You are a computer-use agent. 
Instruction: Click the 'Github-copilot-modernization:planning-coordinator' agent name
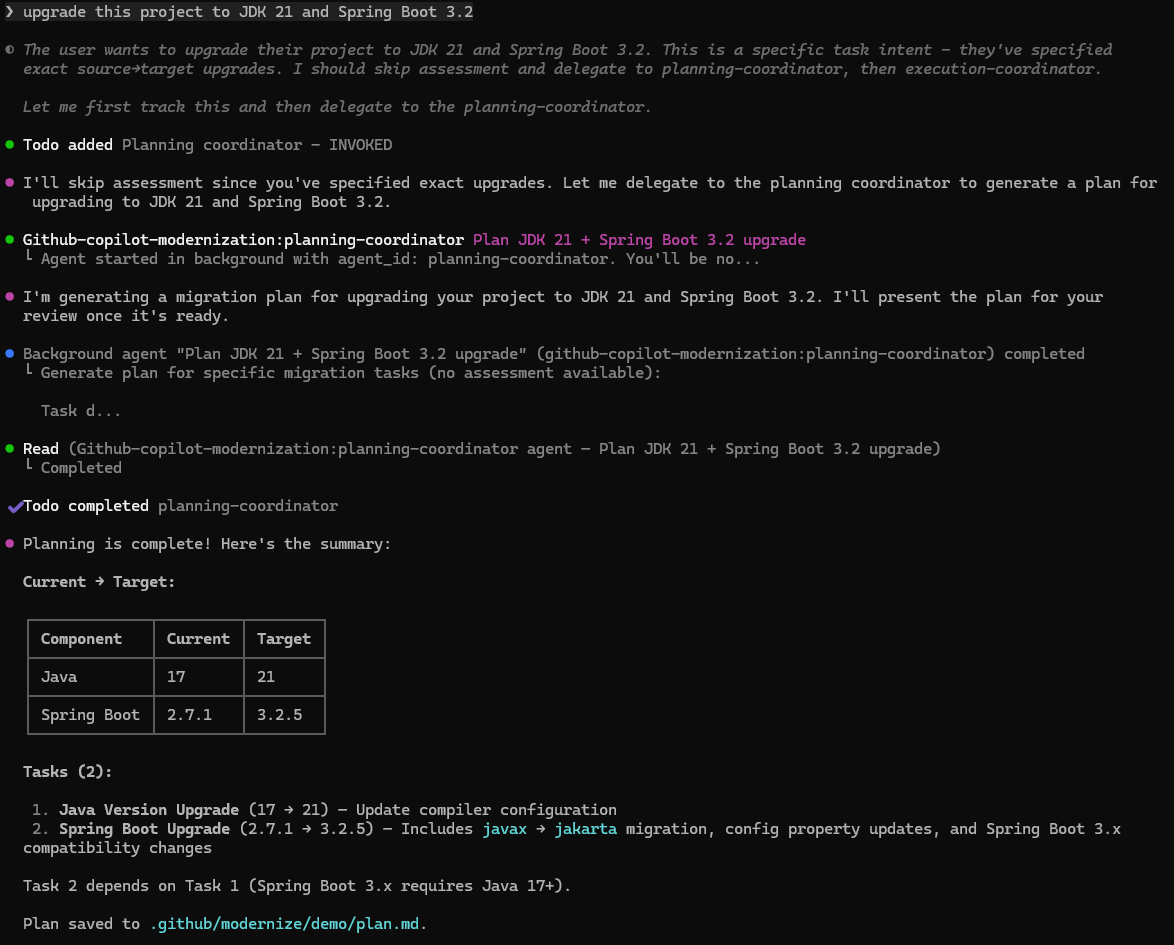(243, 240)
